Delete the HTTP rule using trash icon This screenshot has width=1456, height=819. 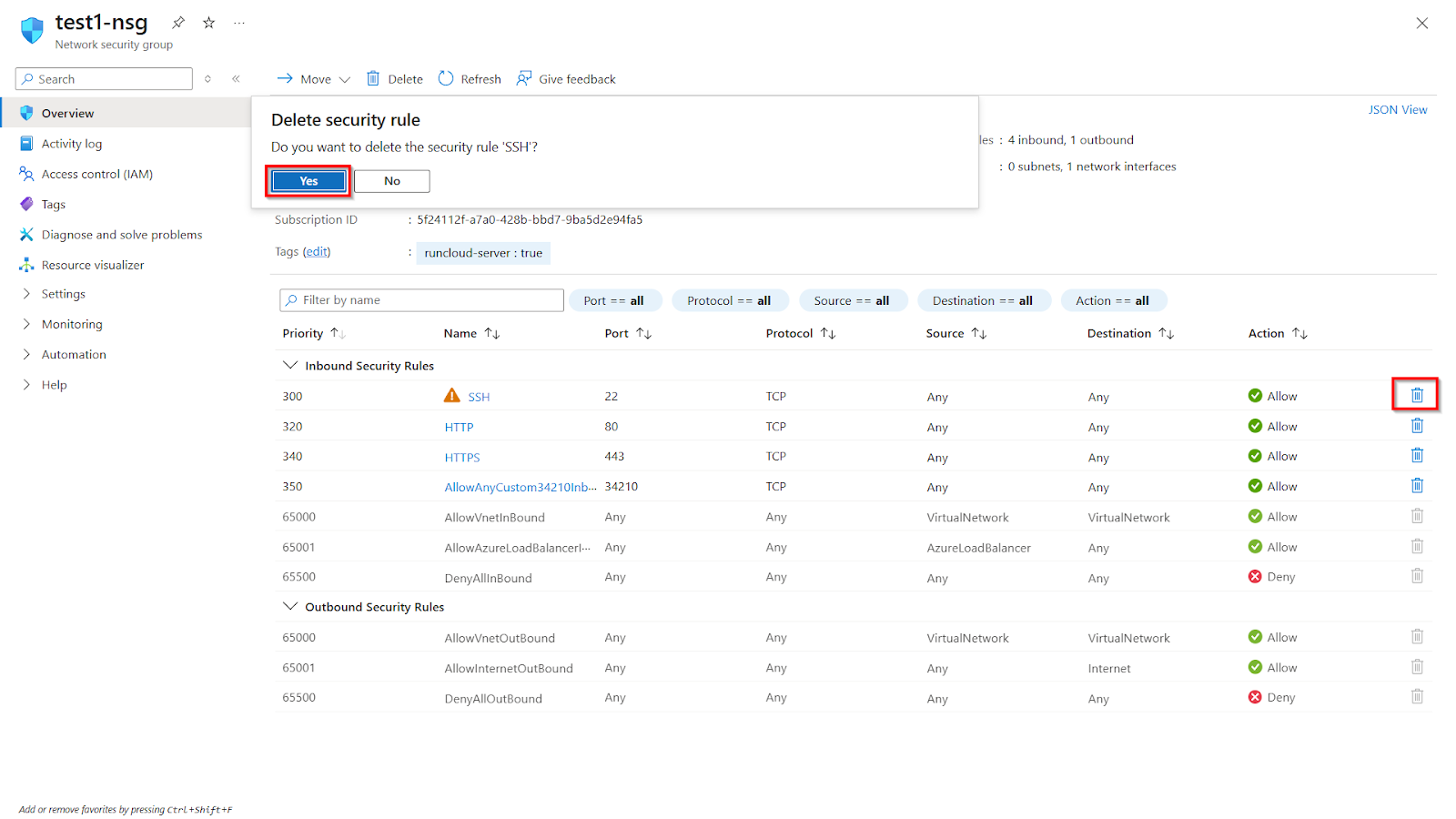[x=1416, y=426]
